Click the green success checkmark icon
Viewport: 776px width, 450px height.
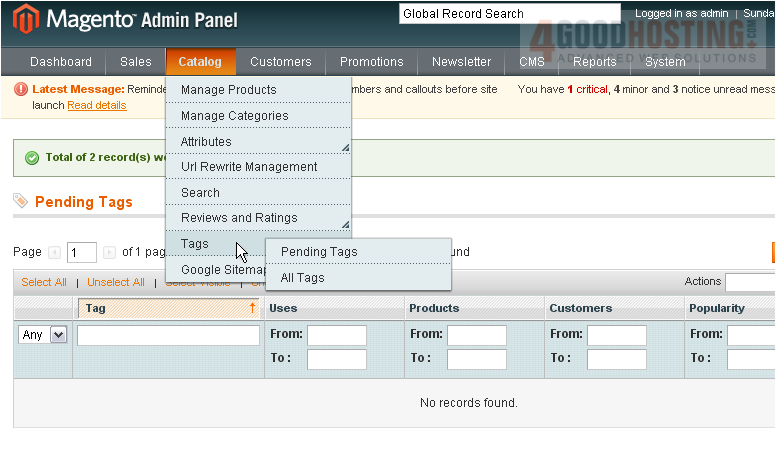[x=32, y=157]
